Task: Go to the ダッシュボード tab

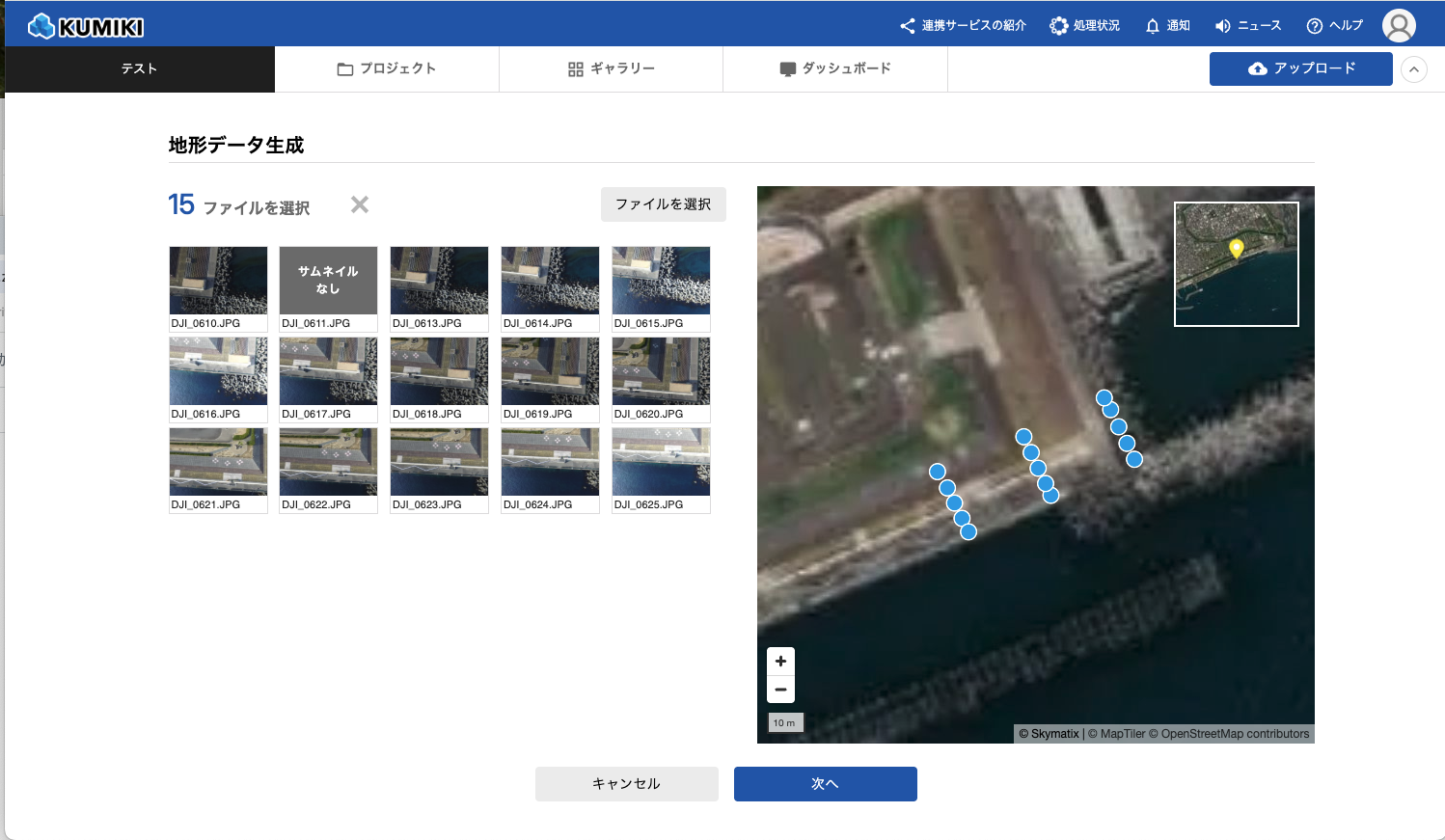Action: [835, 69]
